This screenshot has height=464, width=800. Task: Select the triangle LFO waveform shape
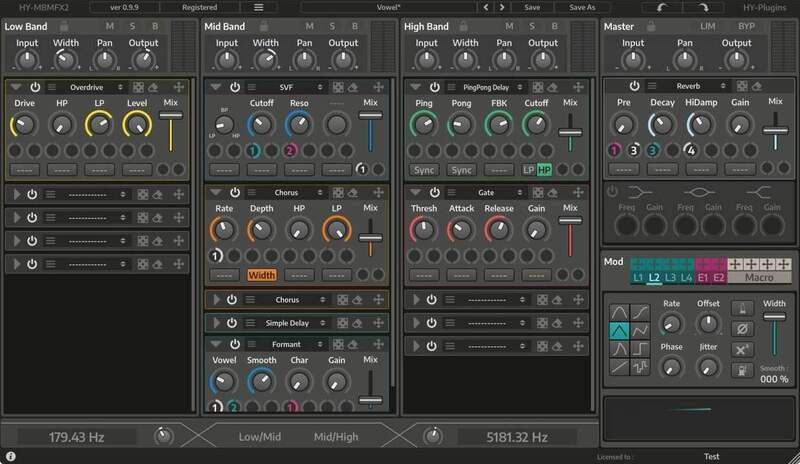click(x=620, y=330)
